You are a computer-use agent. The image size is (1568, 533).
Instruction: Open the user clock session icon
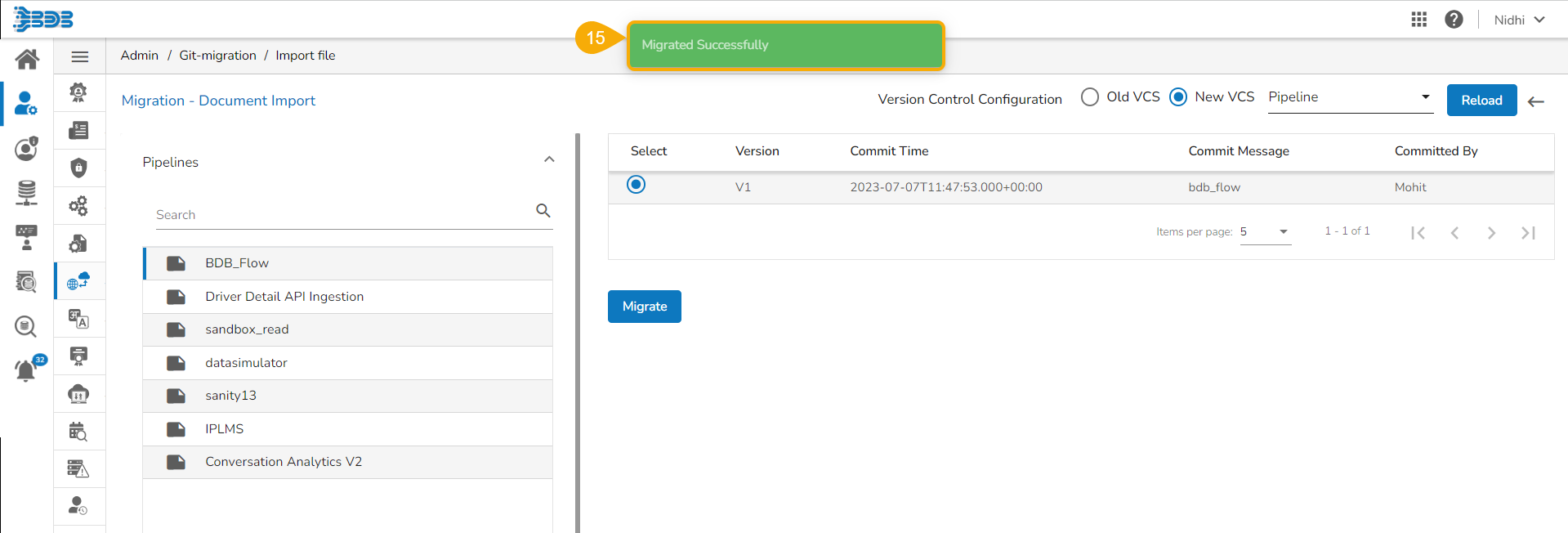(78, 506)
